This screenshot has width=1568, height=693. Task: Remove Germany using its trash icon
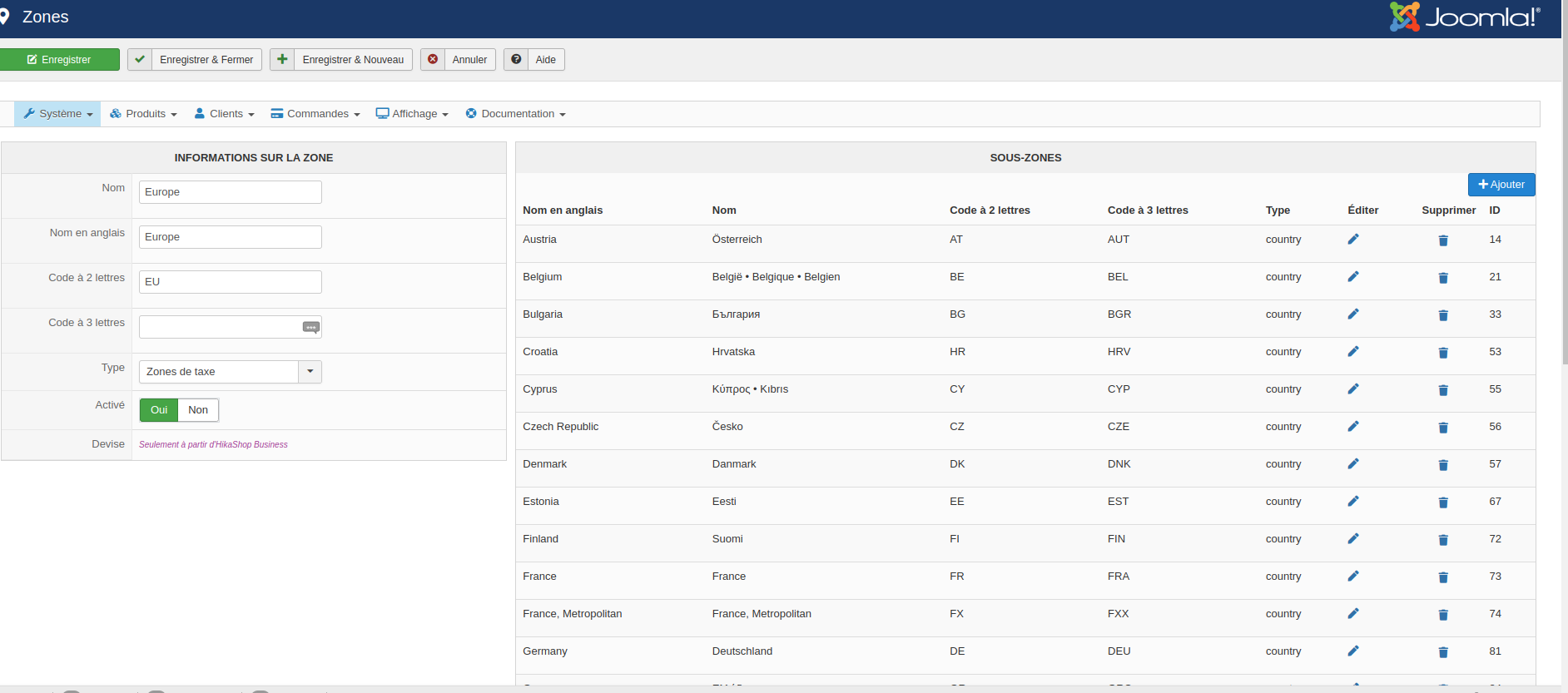1442,652
